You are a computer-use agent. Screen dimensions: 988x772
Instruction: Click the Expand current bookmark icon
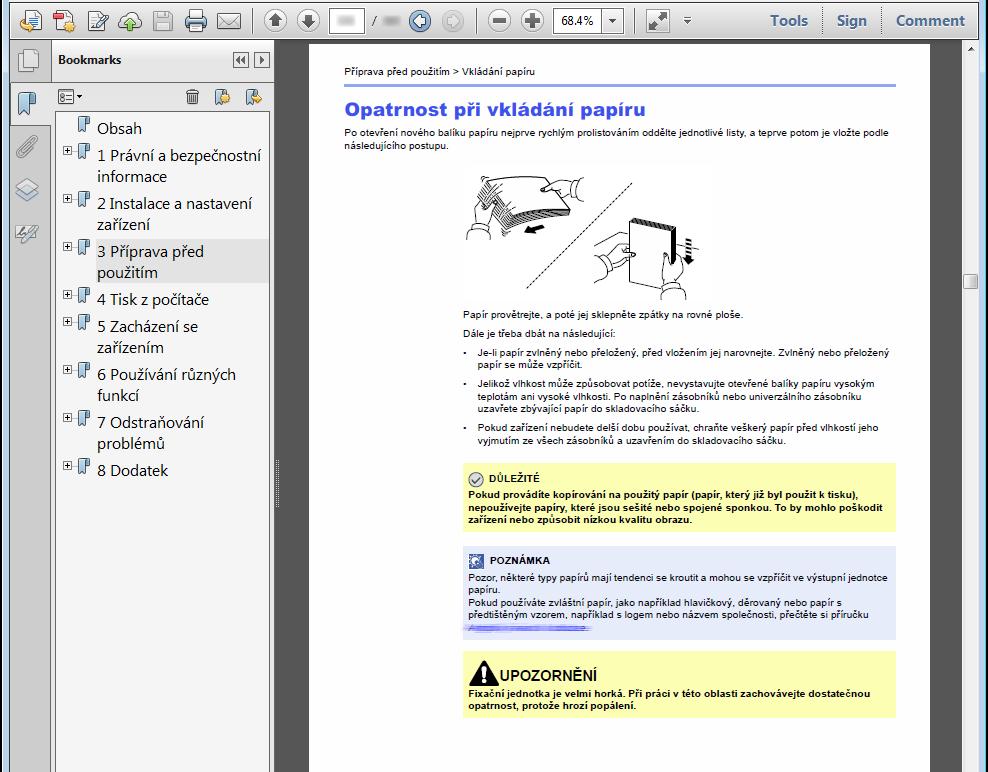pos(253,96)
